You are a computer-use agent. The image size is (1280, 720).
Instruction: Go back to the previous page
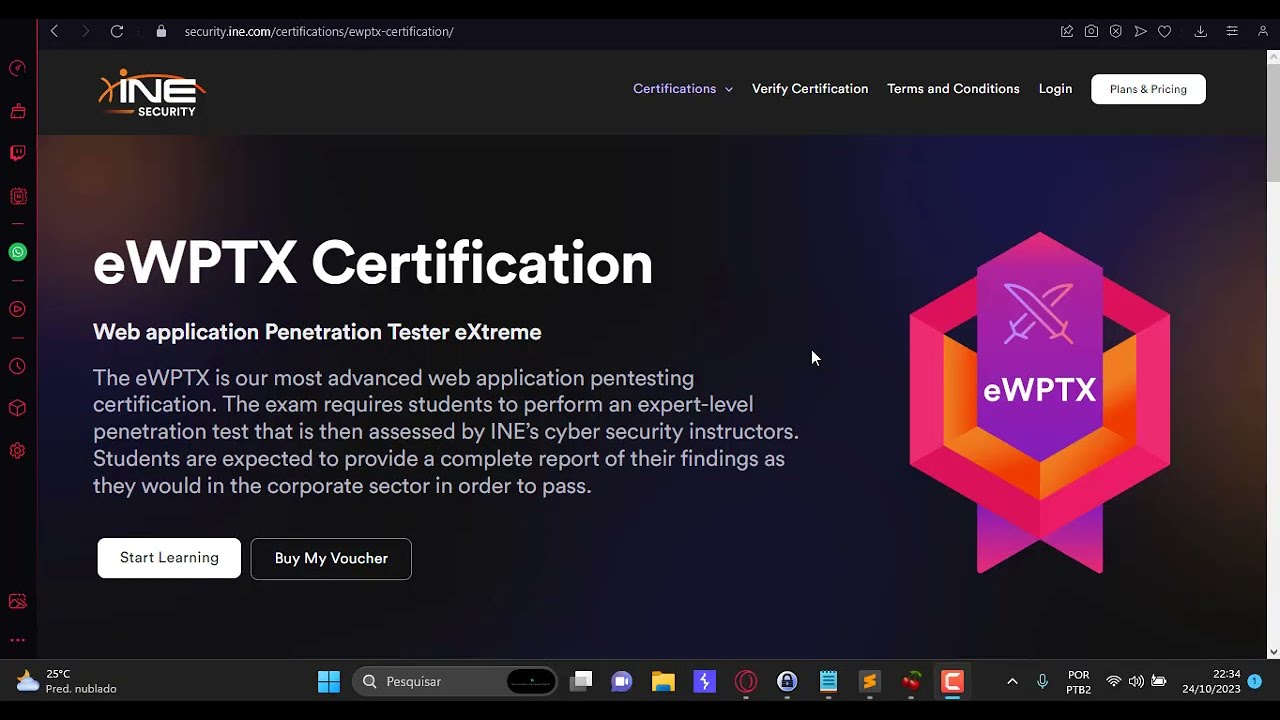pos(55,31)
